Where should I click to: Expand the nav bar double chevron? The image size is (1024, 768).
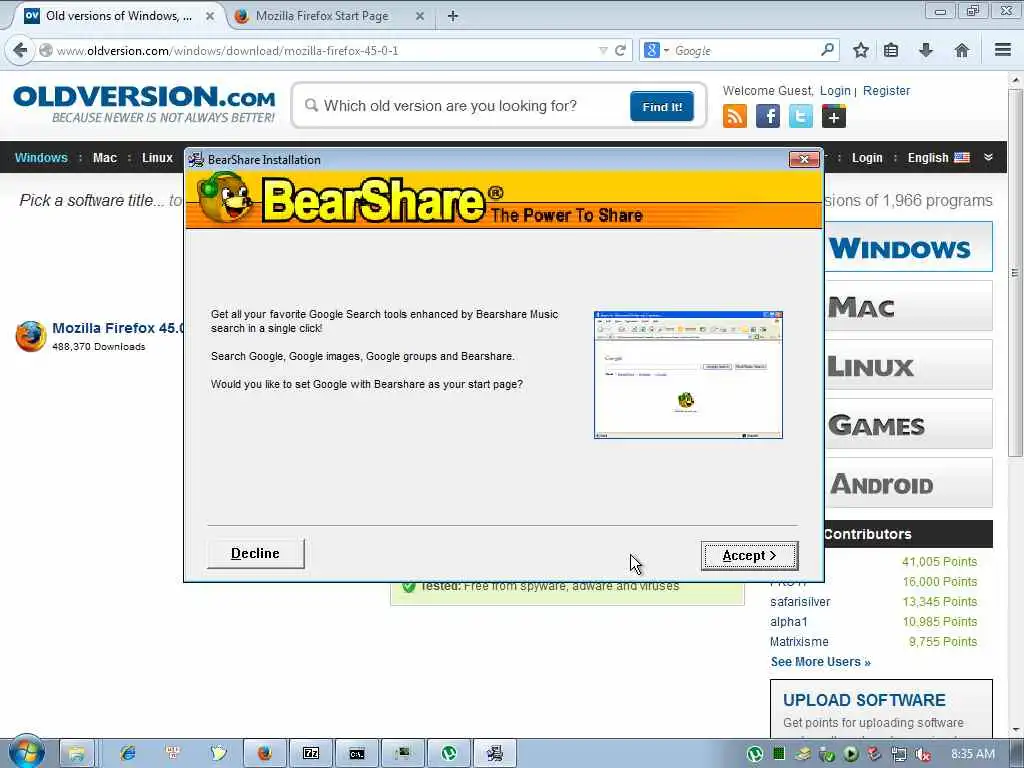[988, 157]
